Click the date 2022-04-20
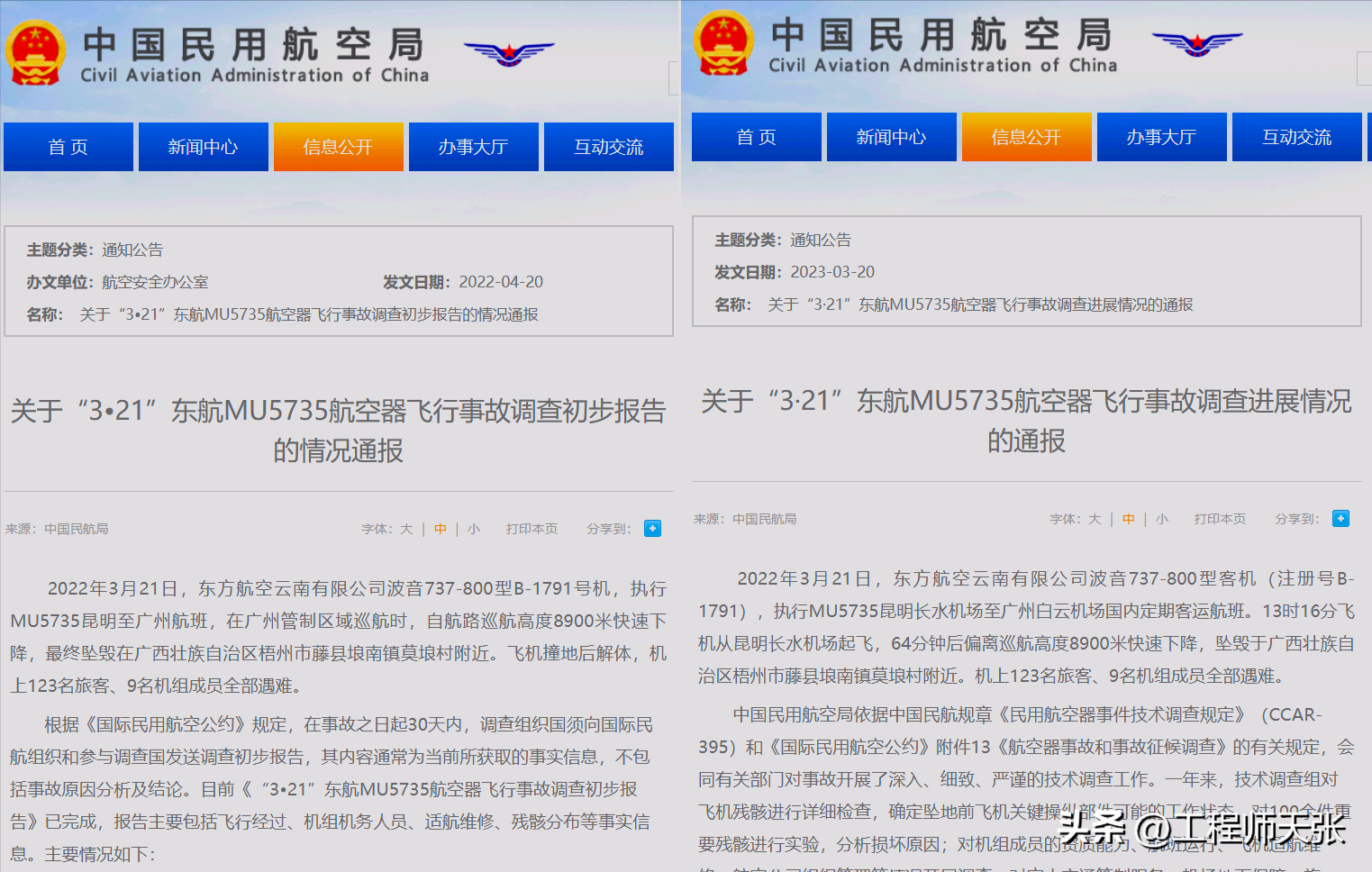The image size is (1372, 872). coord(501,283)
